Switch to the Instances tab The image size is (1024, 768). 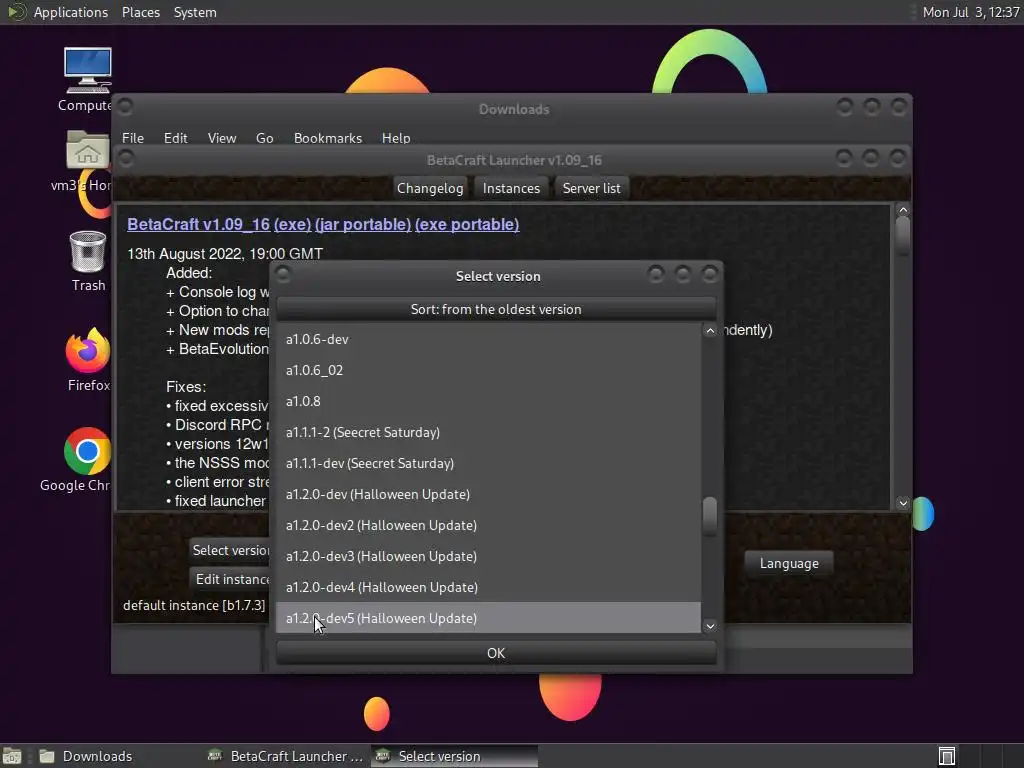[511, 188]
